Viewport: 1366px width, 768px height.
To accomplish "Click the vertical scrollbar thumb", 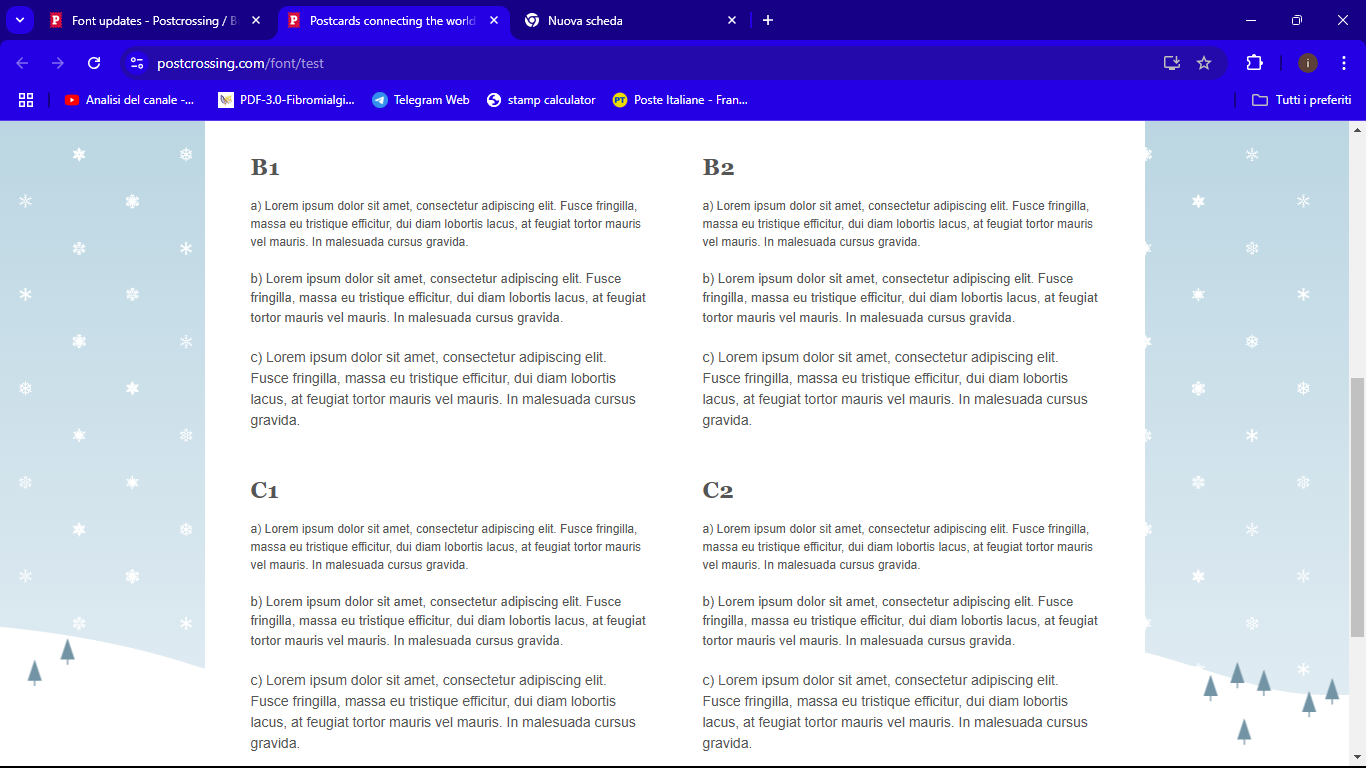I will click(1357, 507).
